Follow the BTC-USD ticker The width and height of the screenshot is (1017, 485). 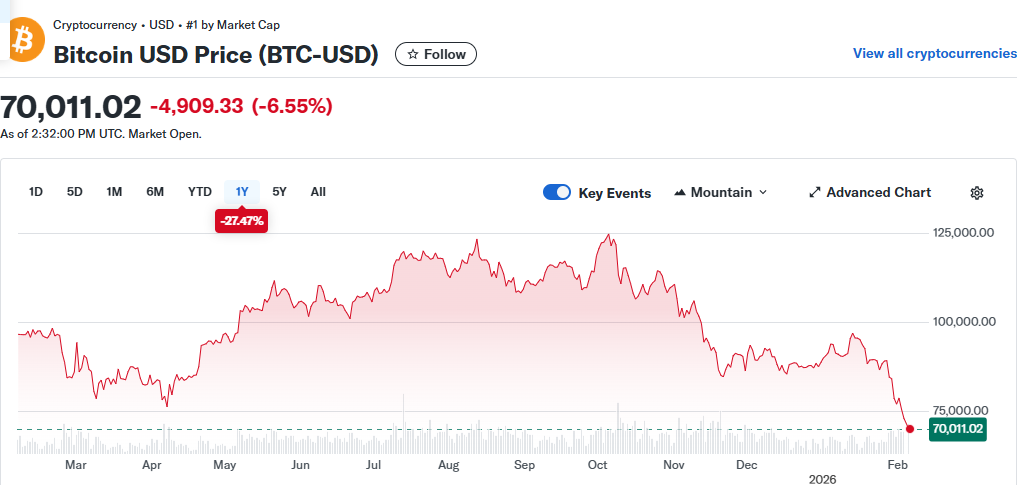pos(436,55)
